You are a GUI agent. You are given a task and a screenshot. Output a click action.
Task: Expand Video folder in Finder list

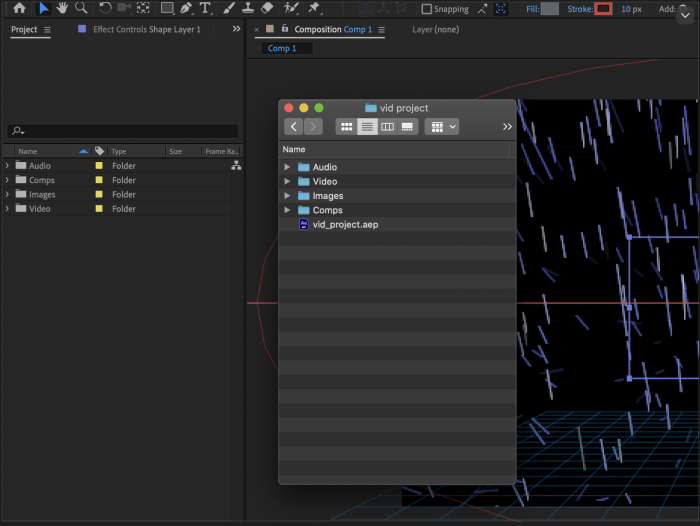click(x=287, y=181)
